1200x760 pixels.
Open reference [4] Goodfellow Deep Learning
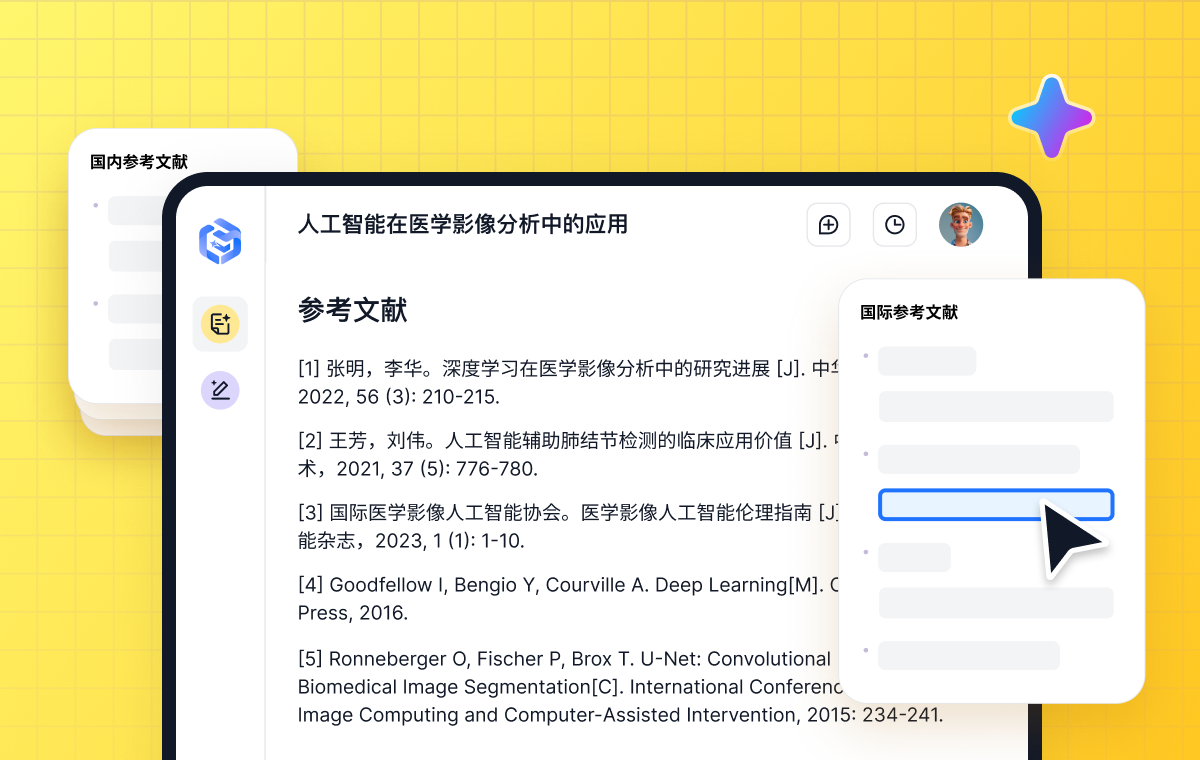(560, 598)
